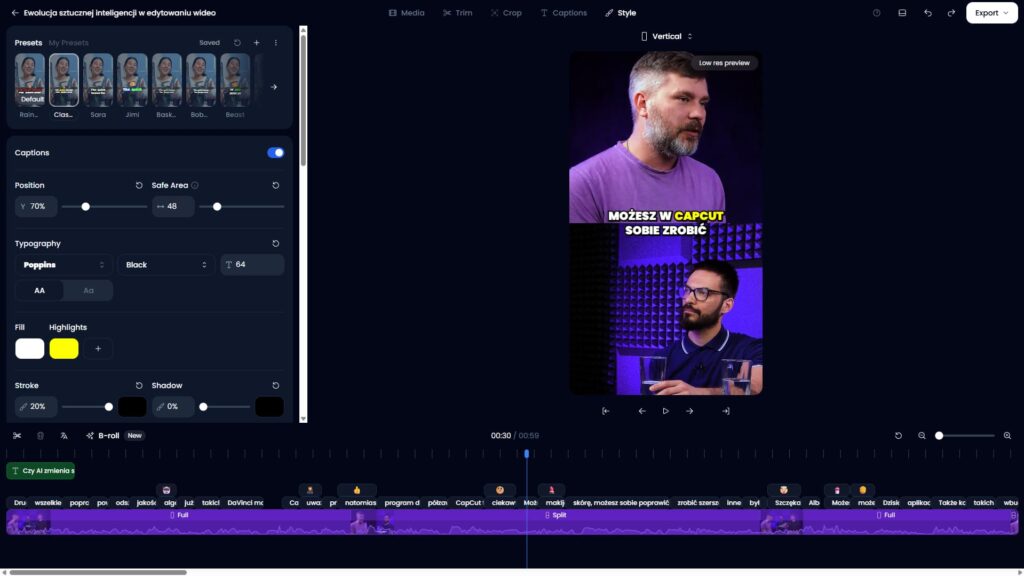Switch to the Captions tab
Image resolution: width=1024 pixels, height=576 pixels.
(x=564, y=13)
